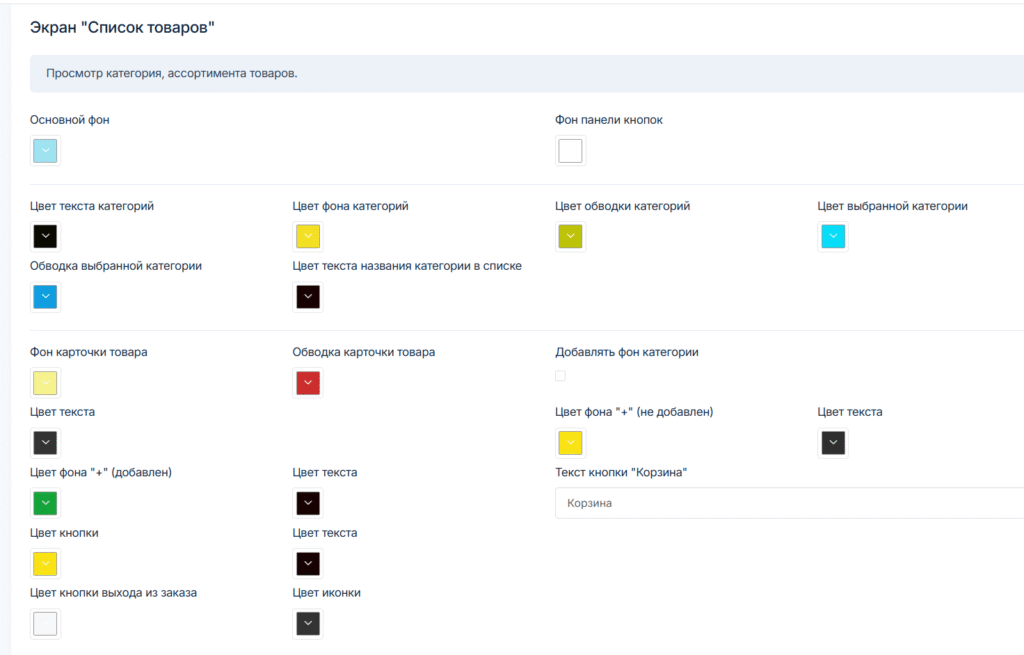Image resolution: width=1024 pixels, height=655 pixels.
Task: Open the Цвет текста категорий color dropdown
Action: (x=45, y=237)
